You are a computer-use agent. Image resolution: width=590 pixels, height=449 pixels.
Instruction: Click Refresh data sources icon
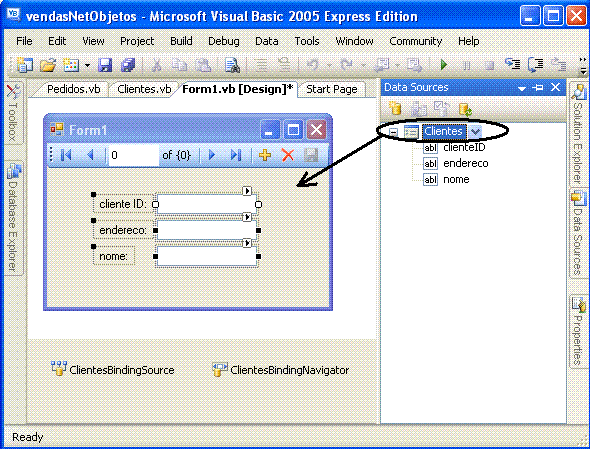click(x=465, y=109)
